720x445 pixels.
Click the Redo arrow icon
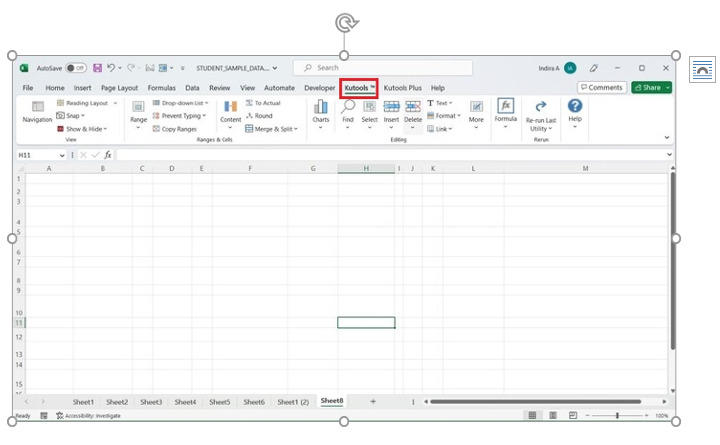pyautogui.click(x=131, y=68)
